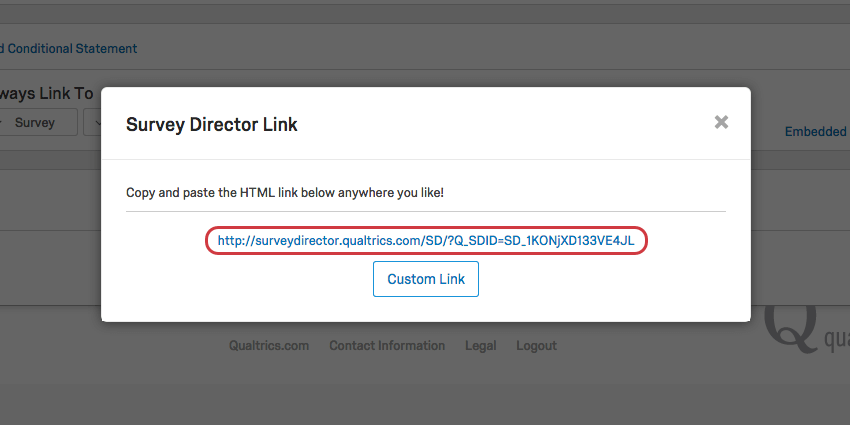Click the Custom Link button

pyautogui.click(x=426, y=279)
